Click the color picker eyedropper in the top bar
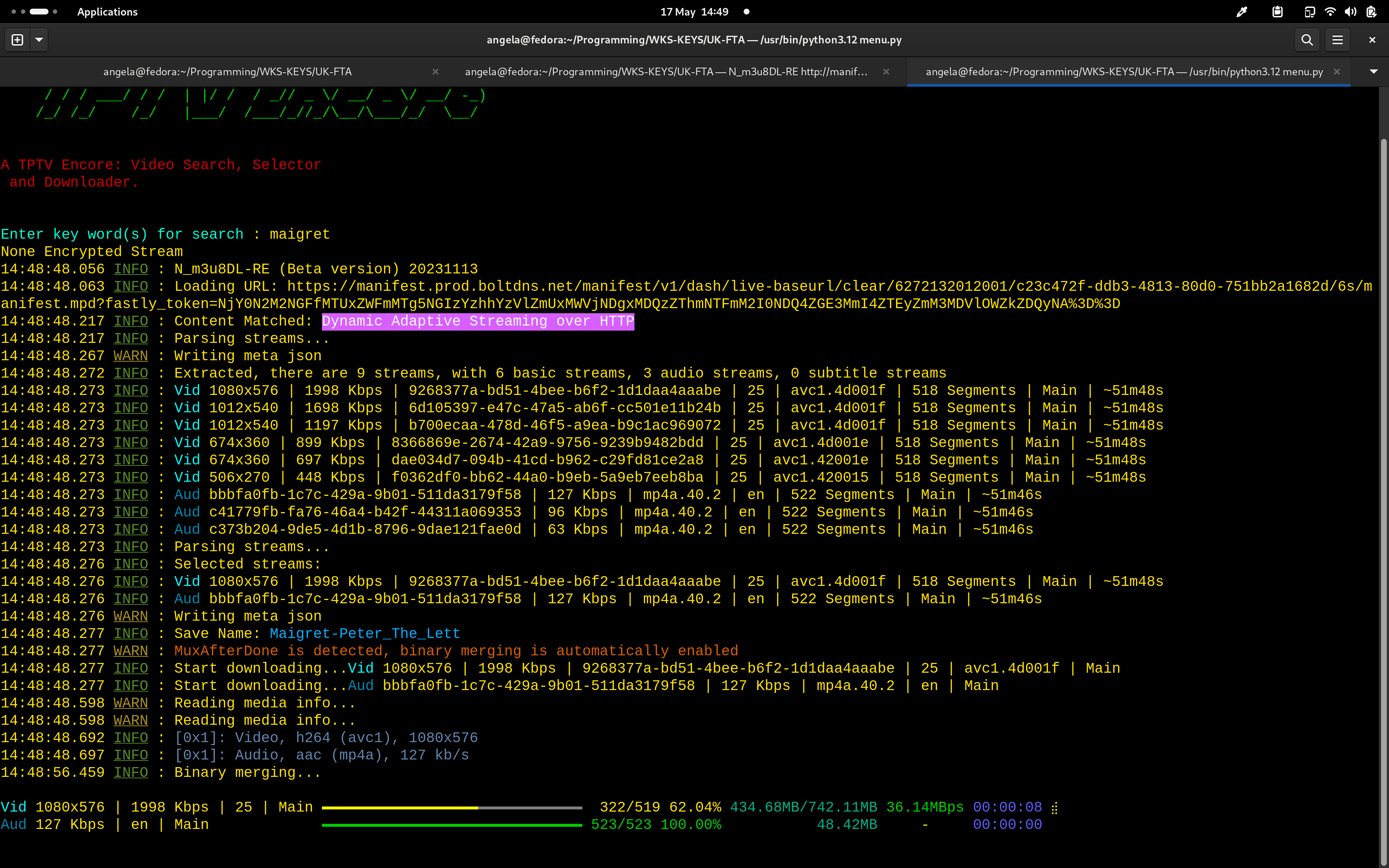This screenshot has height=868, width=1389. click(x=1241, y=12)
